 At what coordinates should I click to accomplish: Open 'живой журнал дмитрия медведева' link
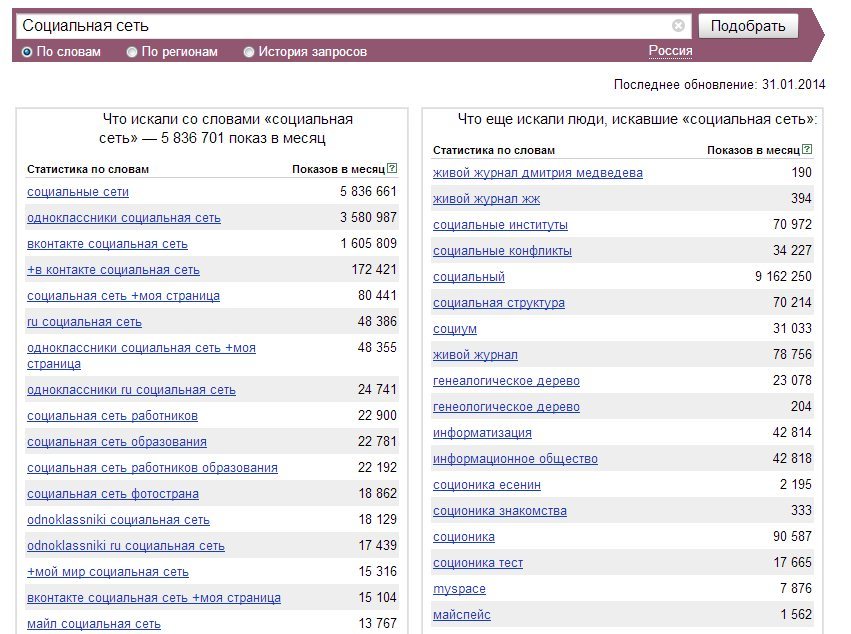pyautogui.click(x=538, y=173)
